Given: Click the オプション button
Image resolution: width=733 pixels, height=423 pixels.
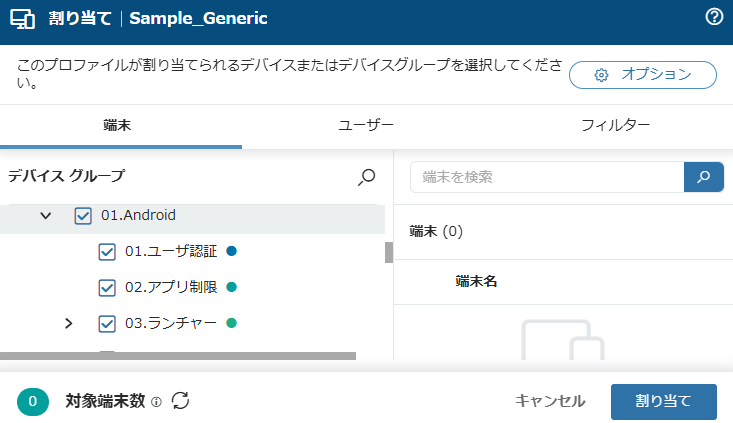Looking at the screenshot, I should 643,75.
